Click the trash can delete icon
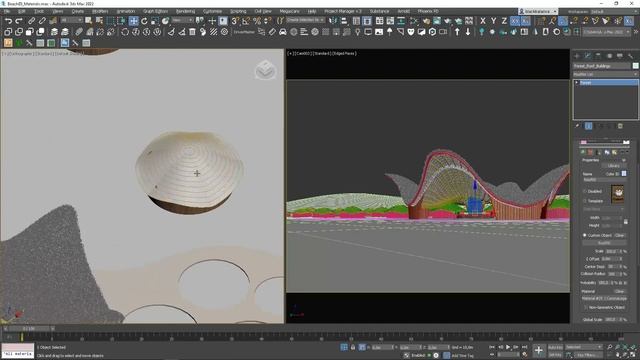Viewport: 640px width, 360px height. 192,32
